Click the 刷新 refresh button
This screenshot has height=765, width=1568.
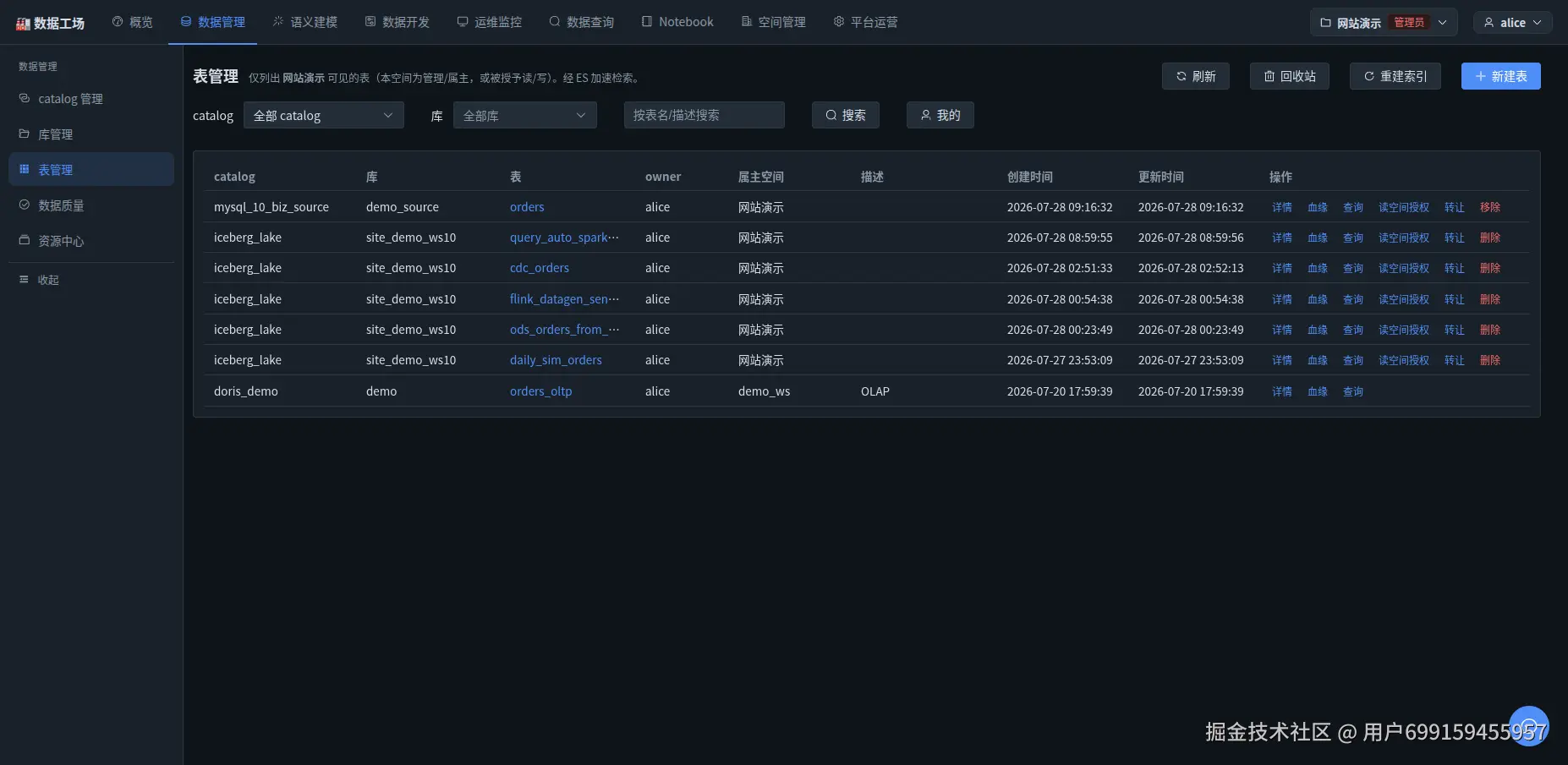[x=1196, y=76]
